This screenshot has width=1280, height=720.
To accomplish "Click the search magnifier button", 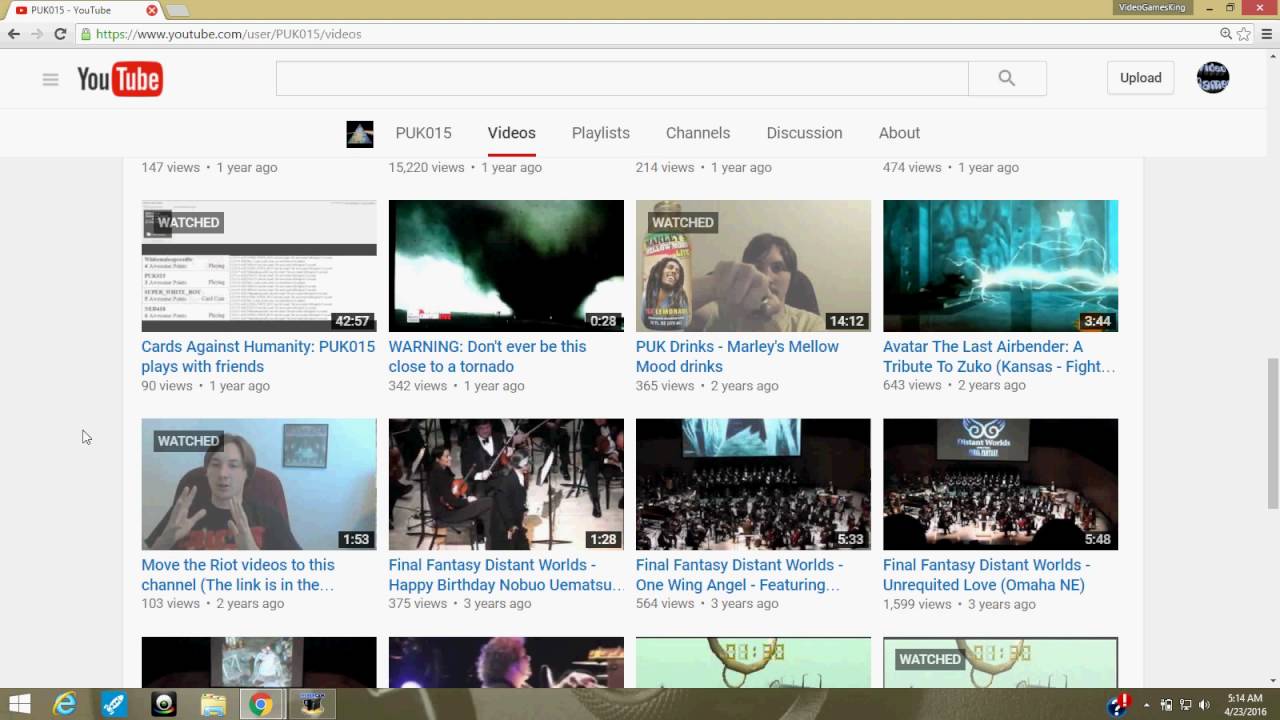I will click(1007, 78).
